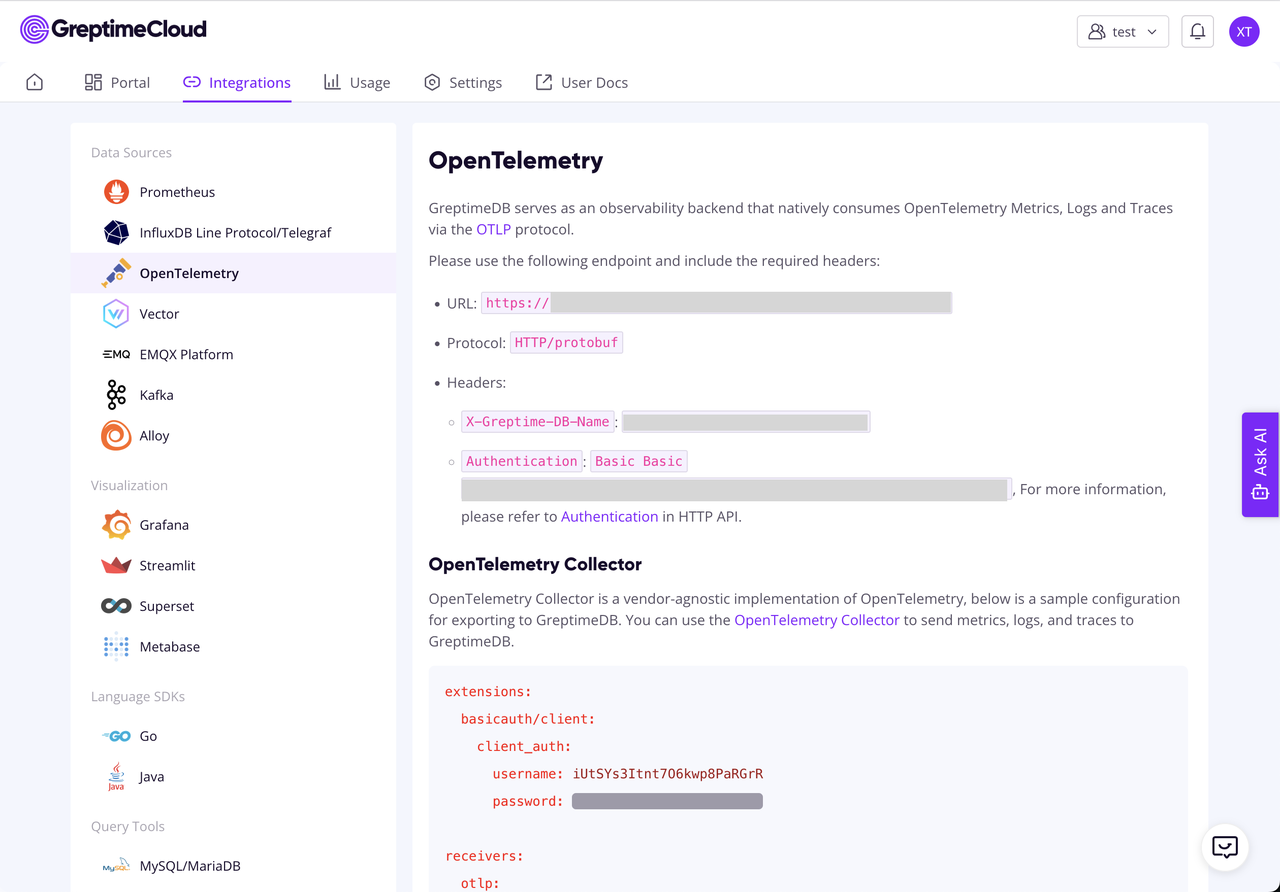The width and height of the screenshot is (1280, 892).
Task: Select the MySQL/MariaDB query tool
Action: pyautogui.click(x=189, y=866)
